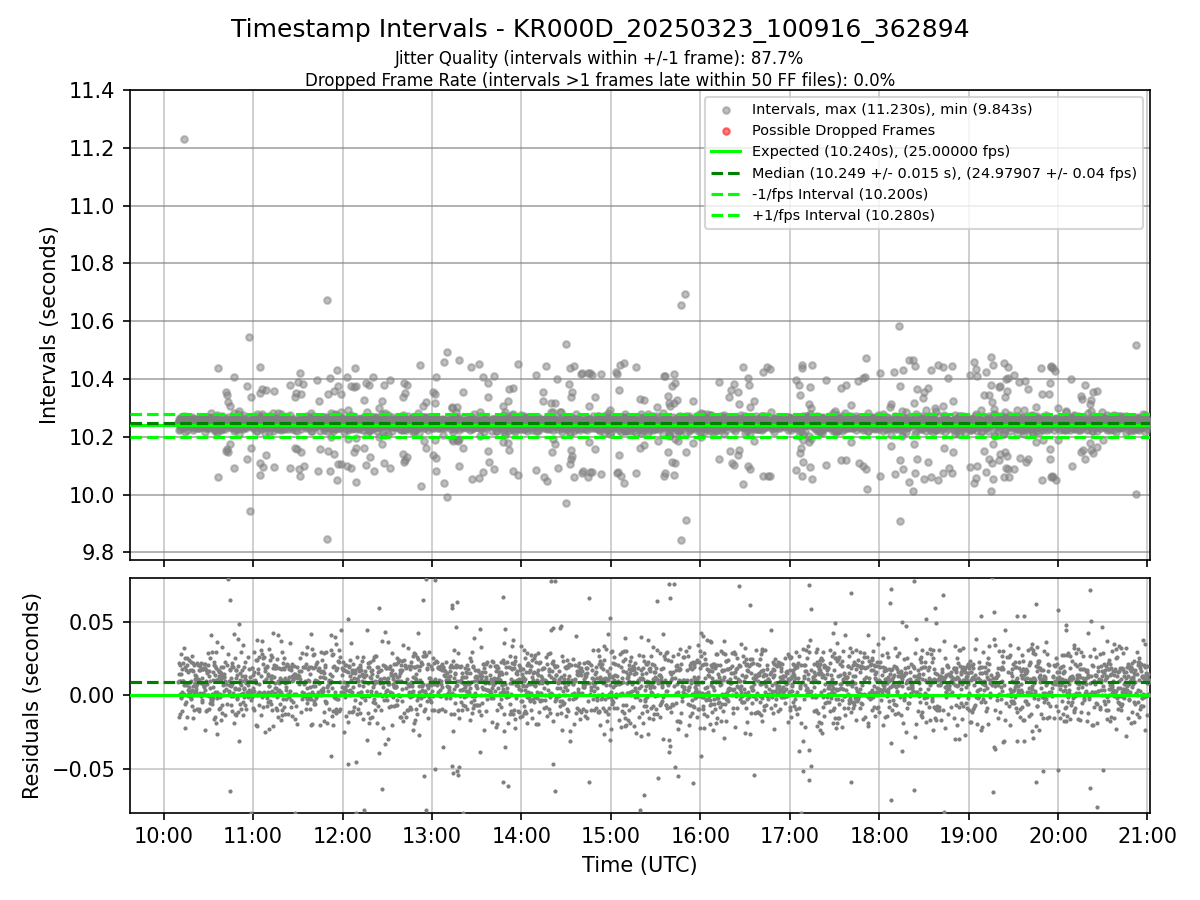Click the red circle marker beside Possible Dropped Frames
1200x900 pixels.
pyautogui.click(x=727, y=131)
